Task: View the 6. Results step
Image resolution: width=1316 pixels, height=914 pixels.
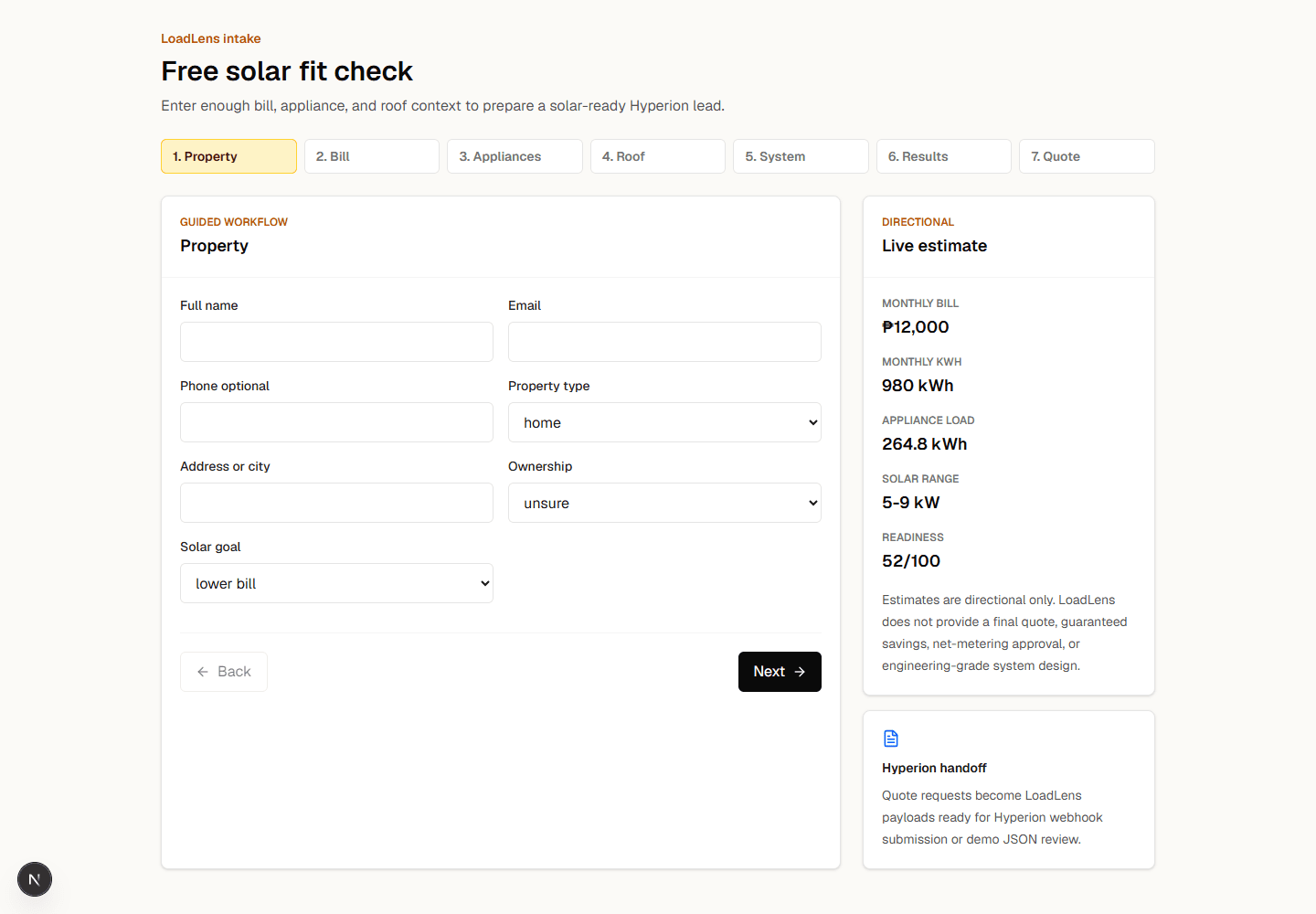Action: tap(944, 156)
